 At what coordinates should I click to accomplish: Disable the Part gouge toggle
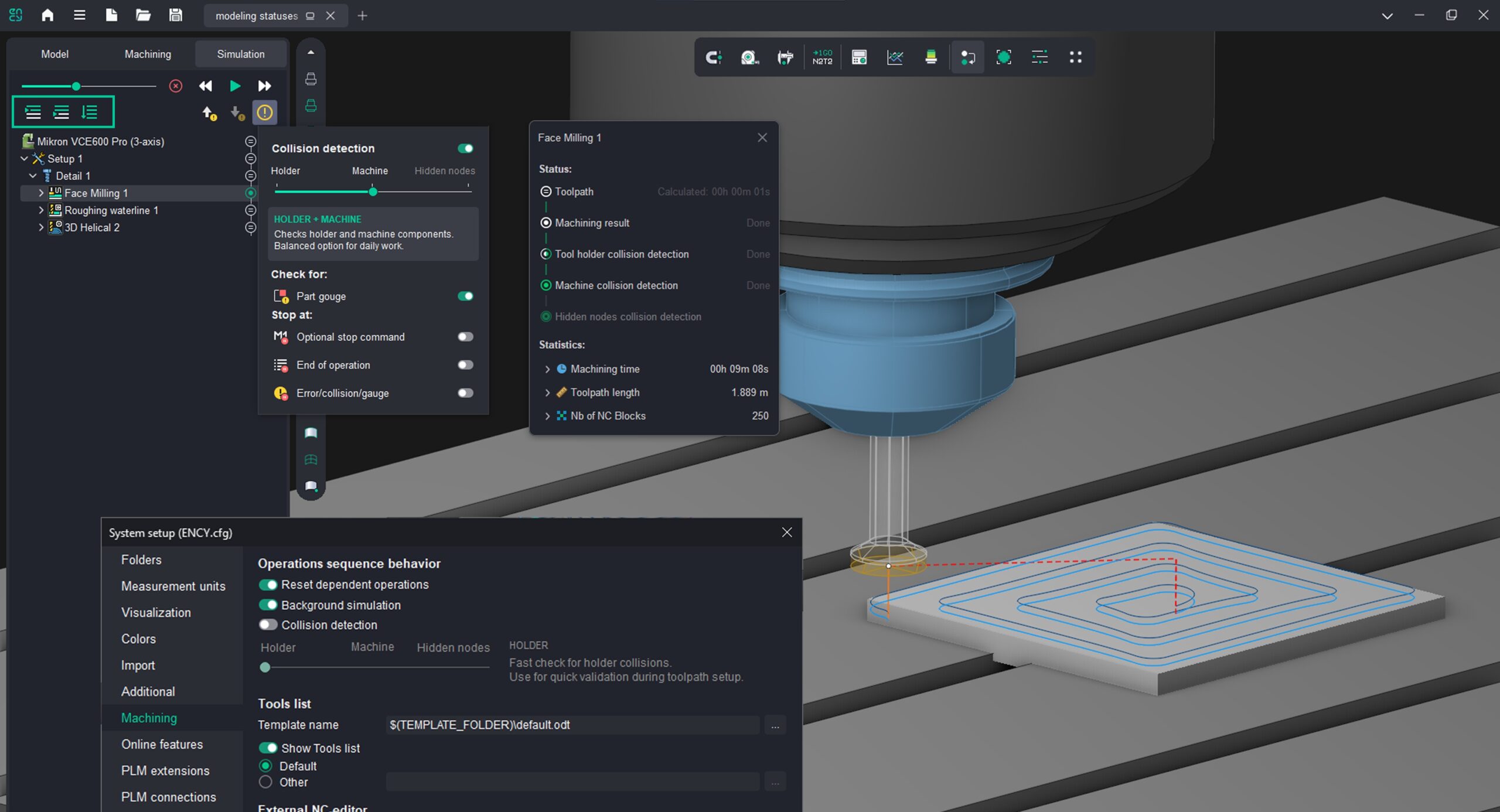coord(465,296)
